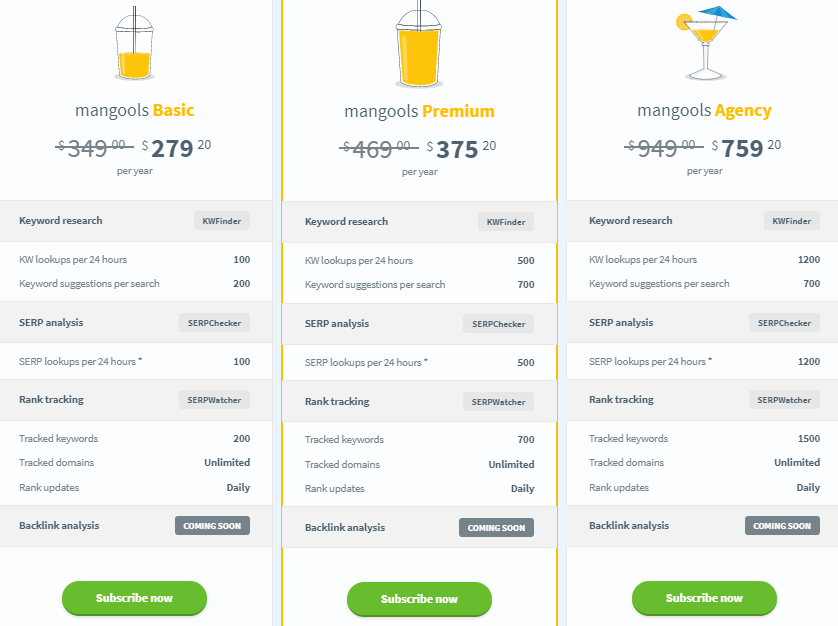The image size is (838, 626).
Task: Subscribe now to the Premium plan
Action: click(419, 601)
